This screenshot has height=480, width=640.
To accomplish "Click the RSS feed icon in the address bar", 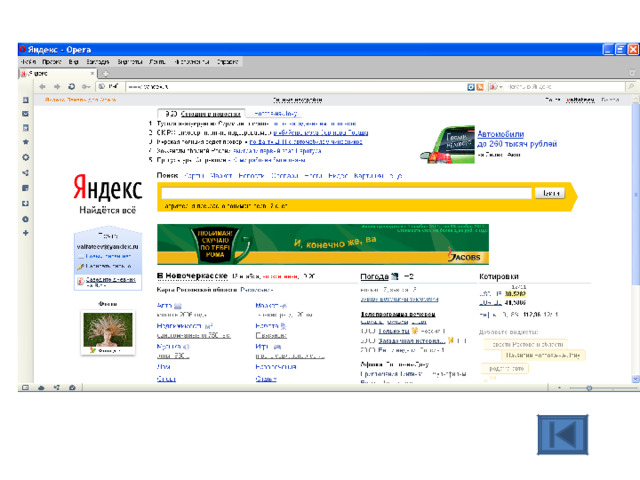I will (480, 87).
